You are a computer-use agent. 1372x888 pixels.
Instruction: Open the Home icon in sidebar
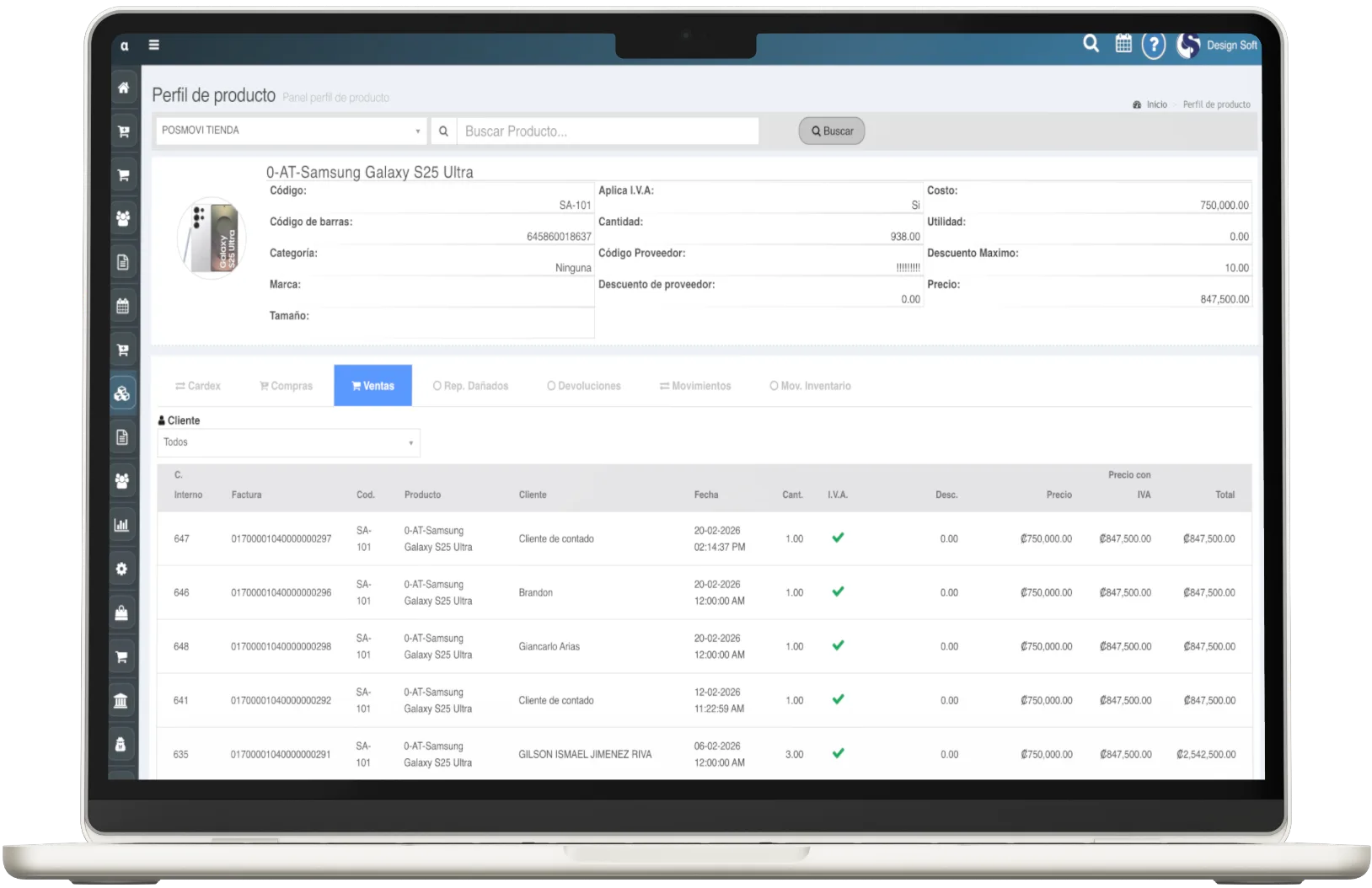pyautogui.click(x=123, y=88)
